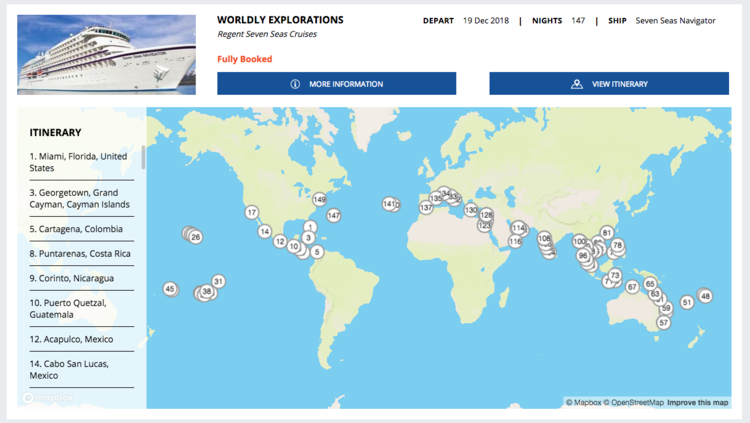The width and height of the screenshot is (750, 423).
Task: Click map marker 128 in eastern Mediterranean
Action: coord(486,215)
